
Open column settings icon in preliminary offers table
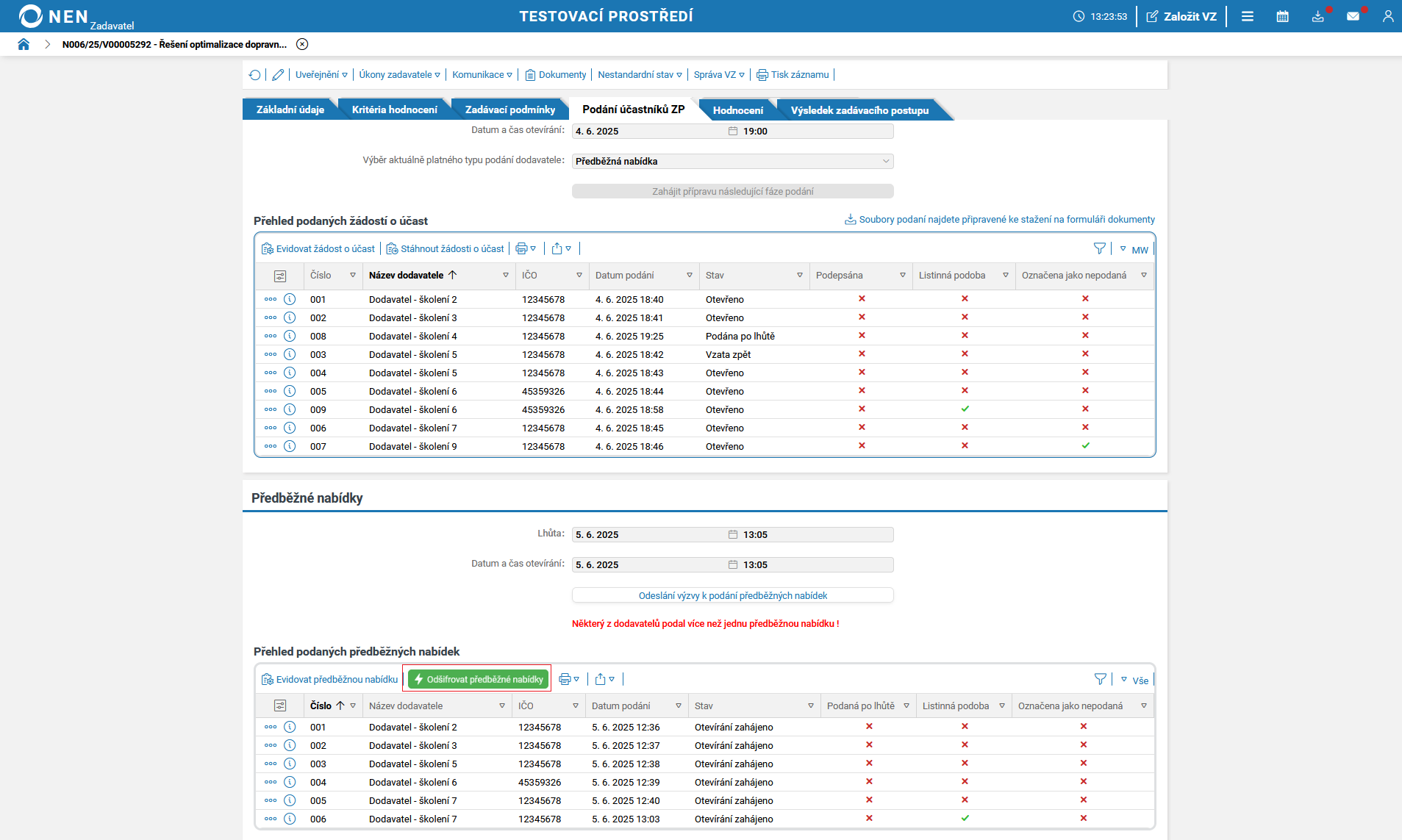pos(280,706)
